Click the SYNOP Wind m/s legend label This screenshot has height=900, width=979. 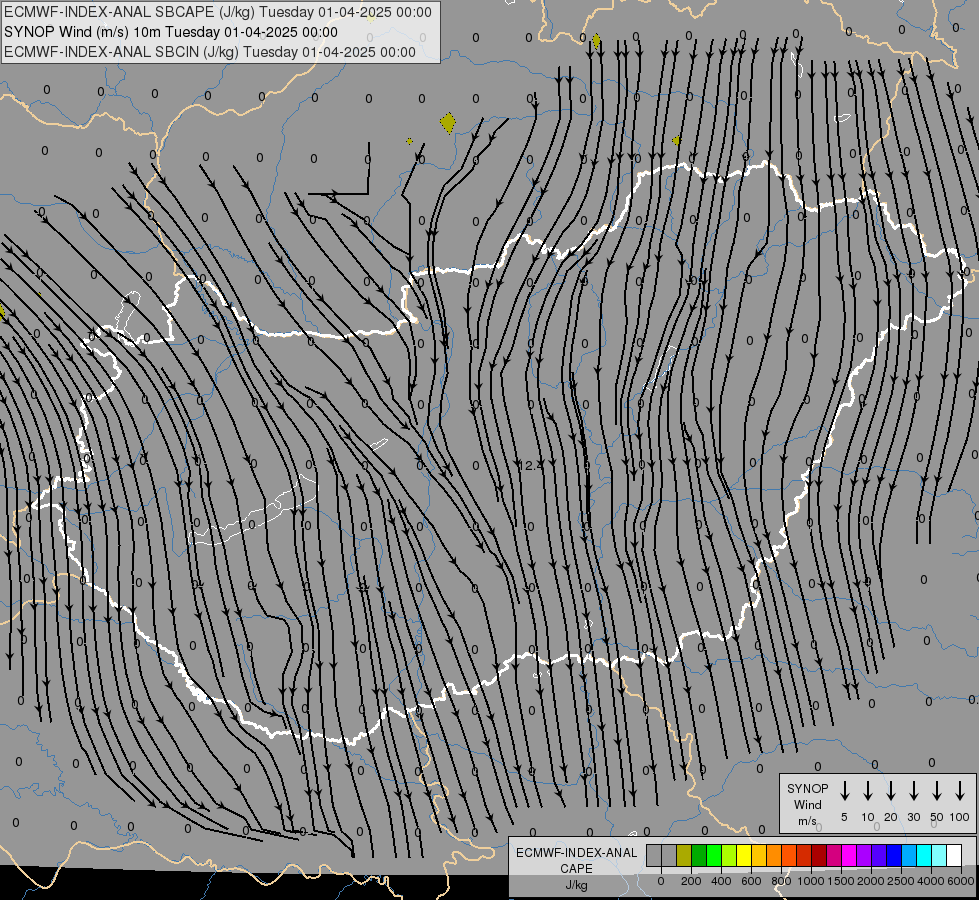pyautogui.click(x=807, y=805)
